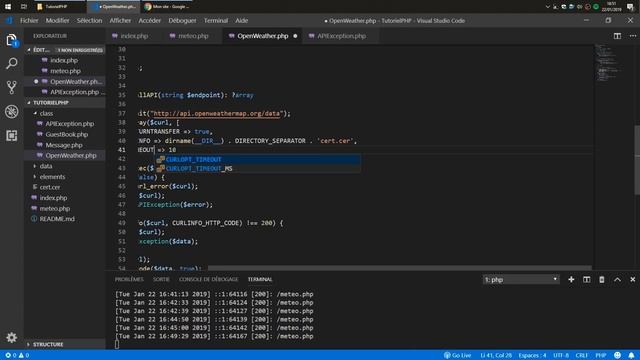640x360 pixels.
Task: Maximize the panel with up chevron
Action: click(x=617, y=280)
